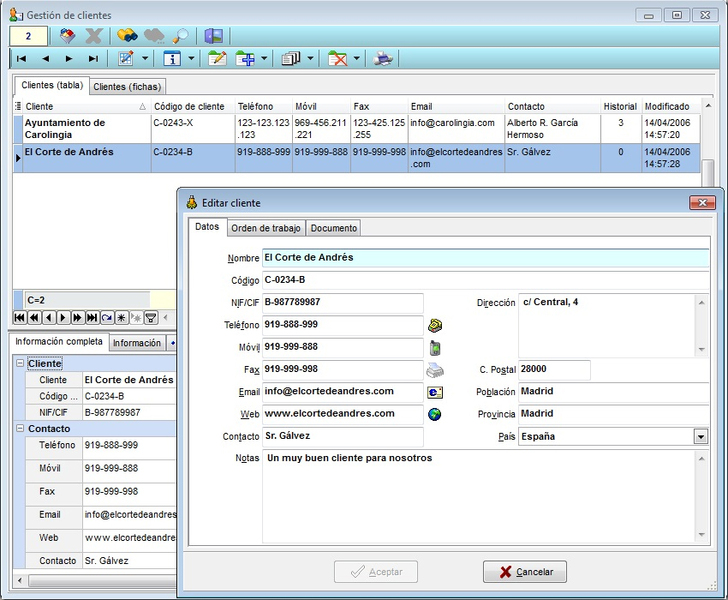Click the Aceptar button
728x600 pixels.
[376, 572]
